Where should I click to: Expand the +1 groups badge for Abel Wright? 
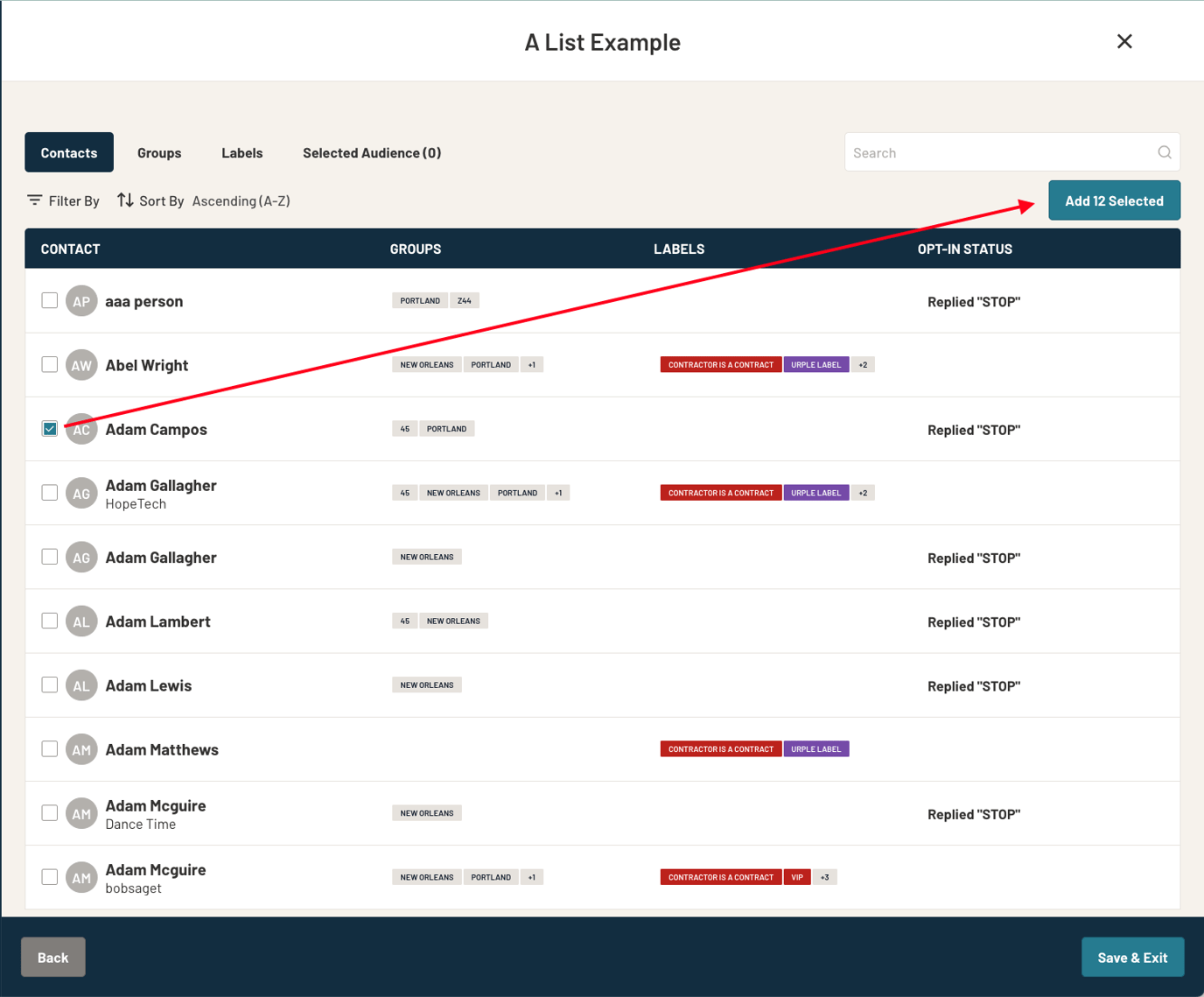click(531, 365)
